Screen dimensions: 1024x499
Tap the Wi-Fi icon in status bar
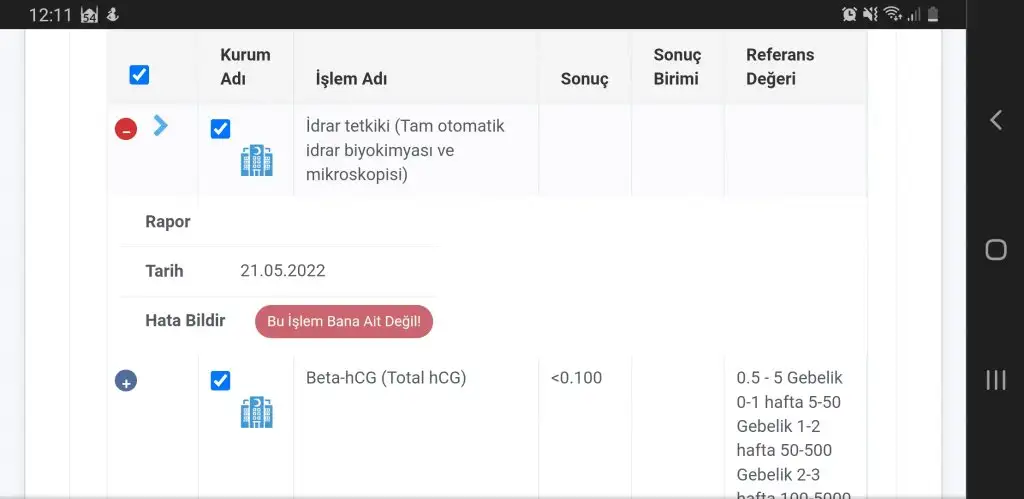click(891, 14)
